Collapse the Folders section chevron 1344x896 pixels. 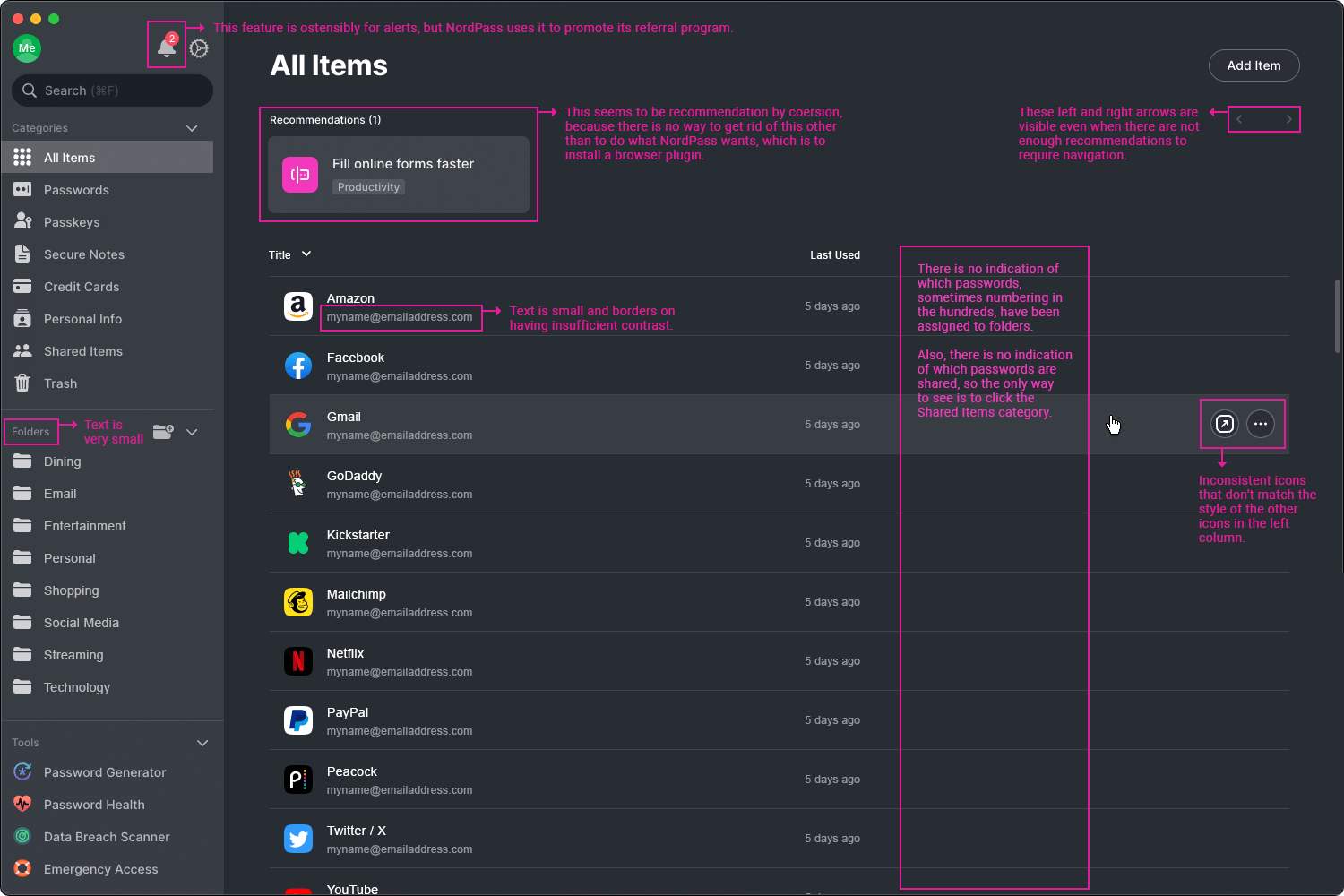192,432
